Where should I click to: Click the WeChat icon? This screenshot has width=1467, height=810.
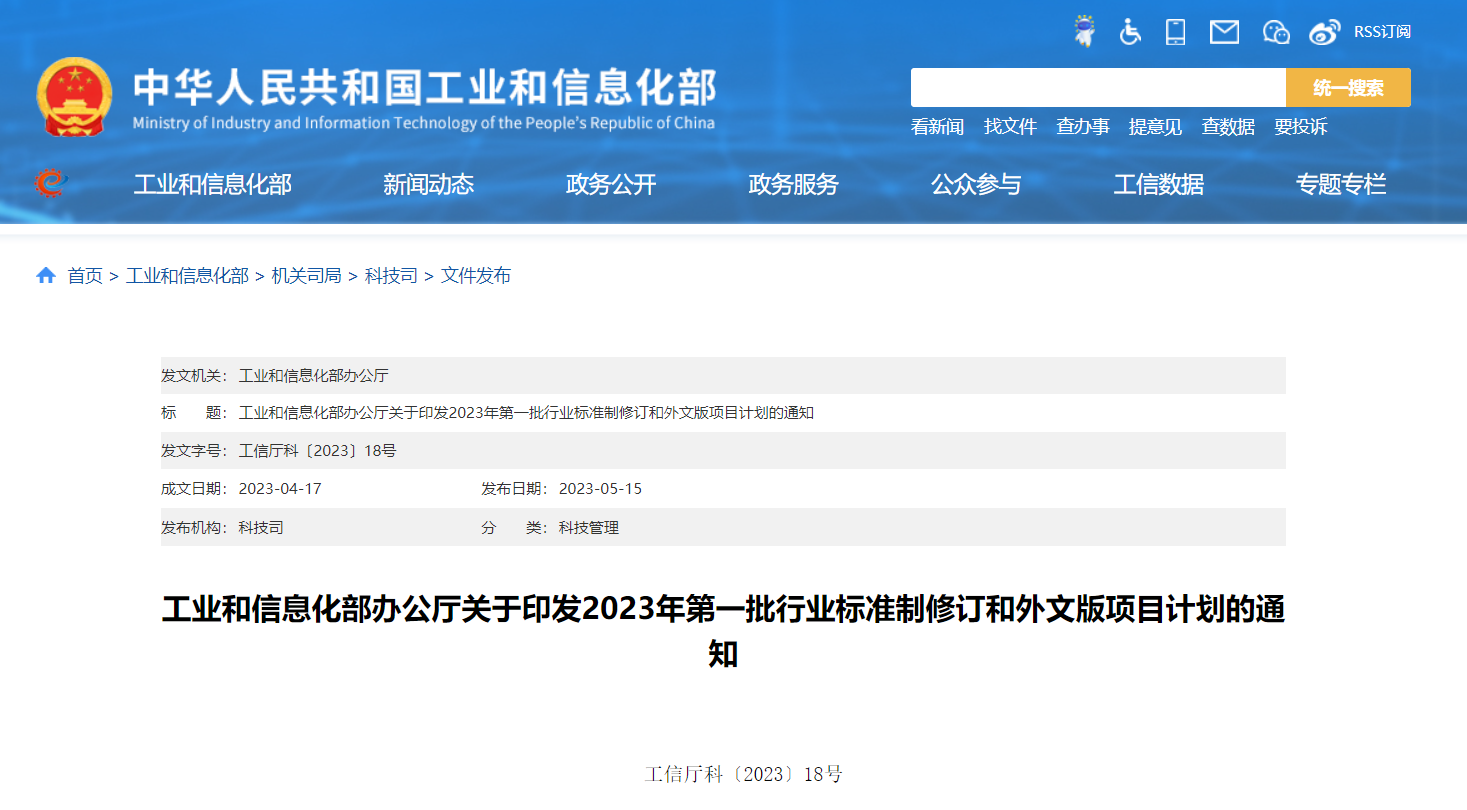pos(1276,32)
